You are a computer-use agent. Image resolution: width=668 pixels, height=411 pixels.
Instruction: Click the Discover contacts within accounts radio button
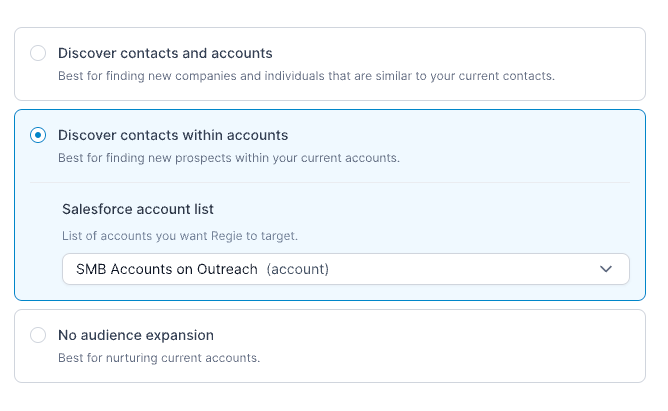38,135
